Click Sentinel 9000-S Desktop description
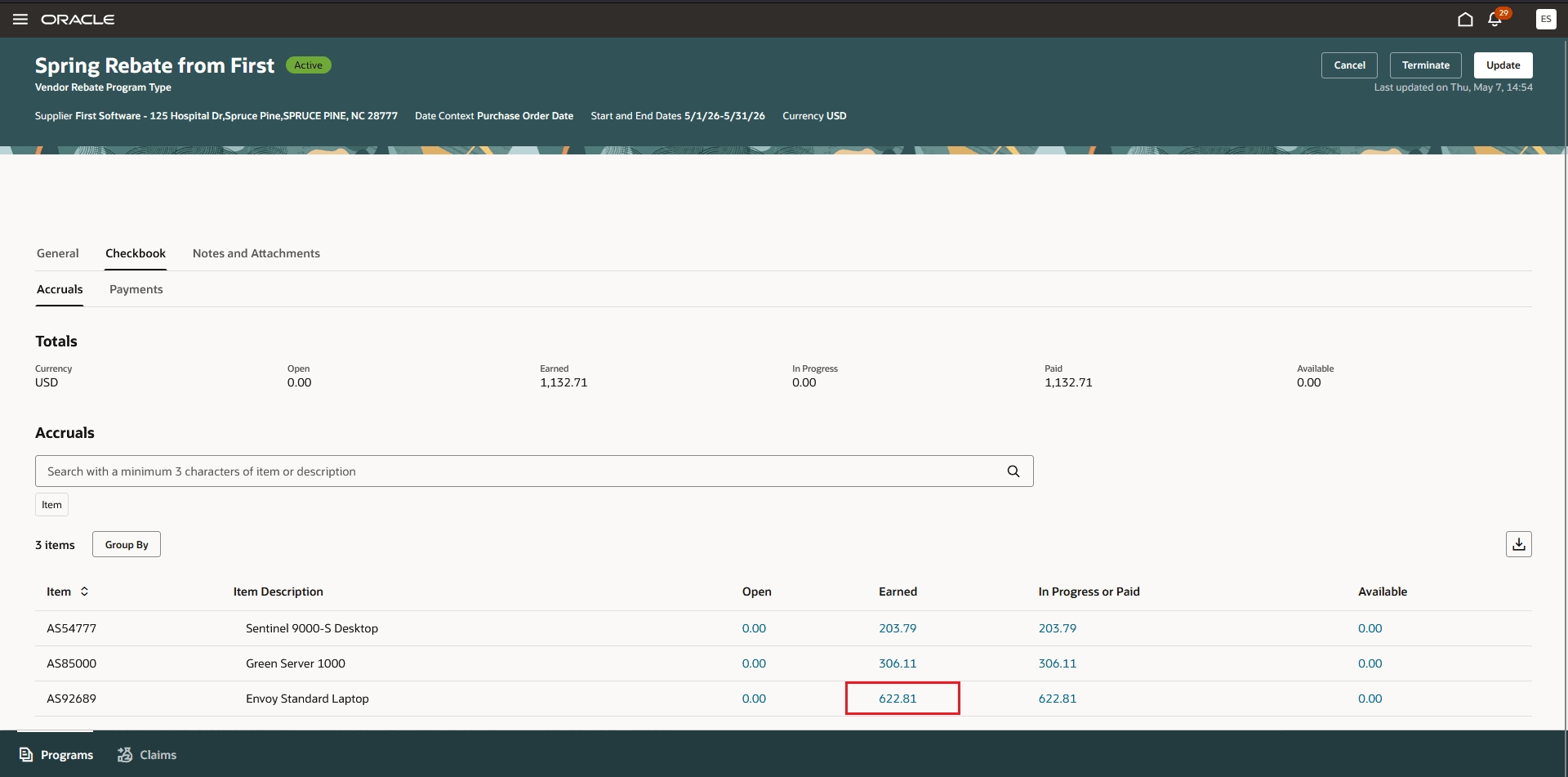Screen dimensions: 1568x777 [312, 628]
